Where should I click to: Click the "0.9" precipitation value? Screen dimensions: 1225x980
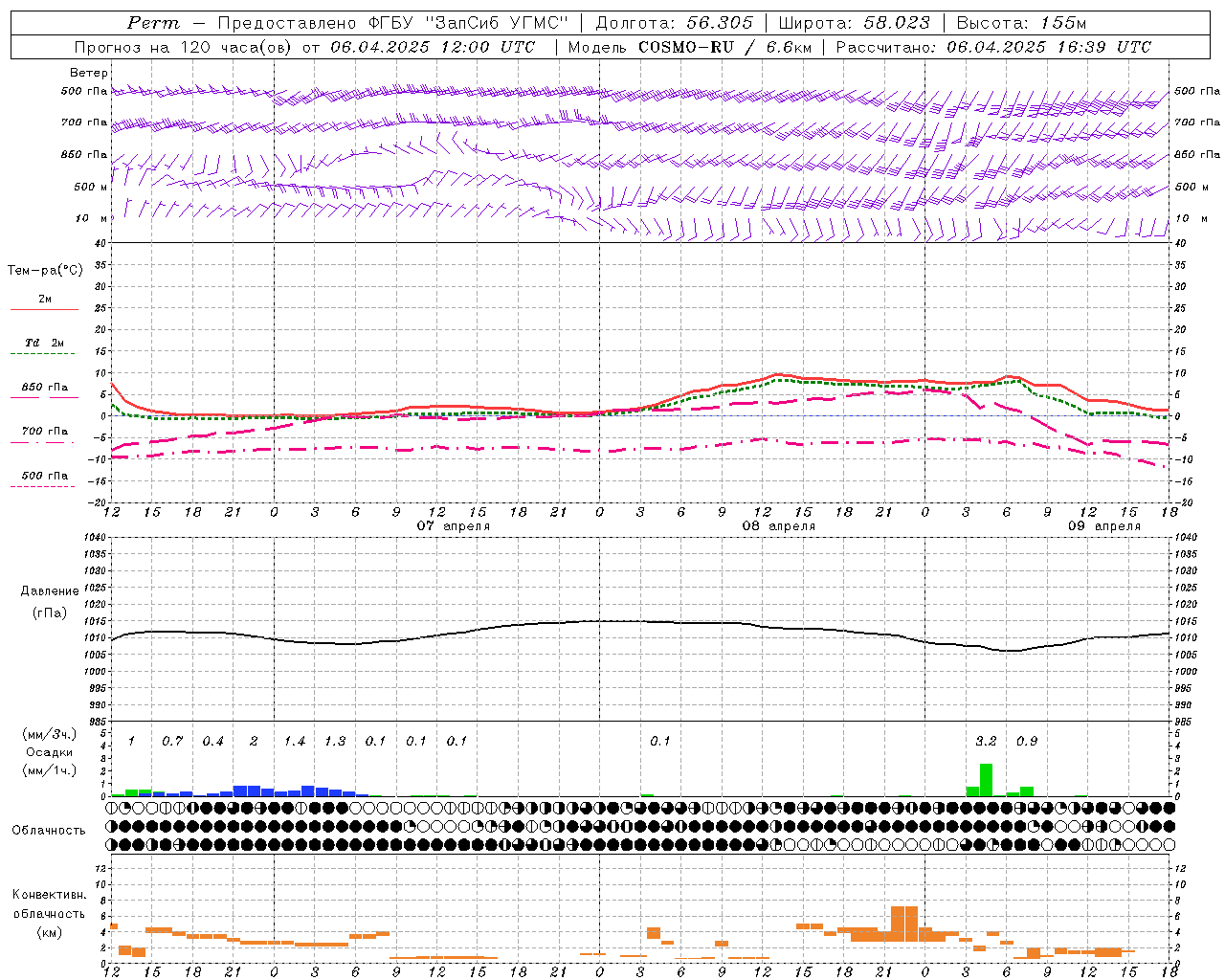(1027, 741)
